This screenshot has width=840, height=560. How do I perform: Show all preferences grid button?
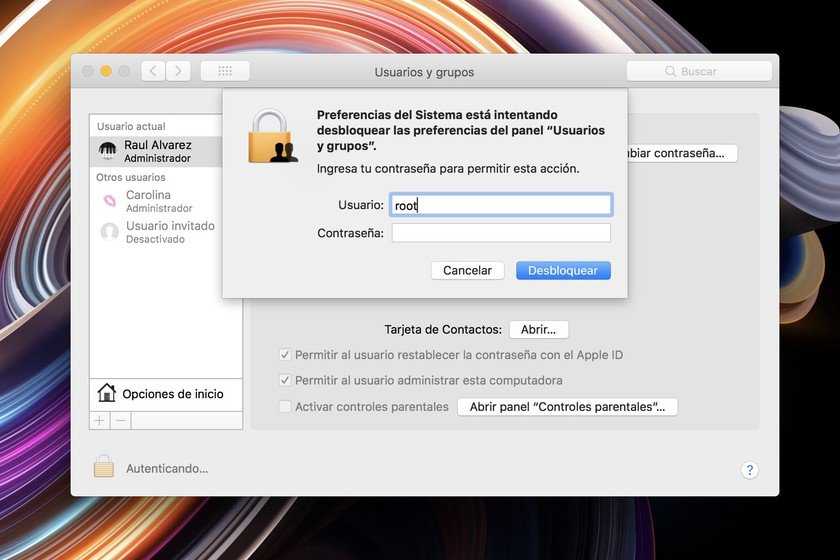[225, 71]
